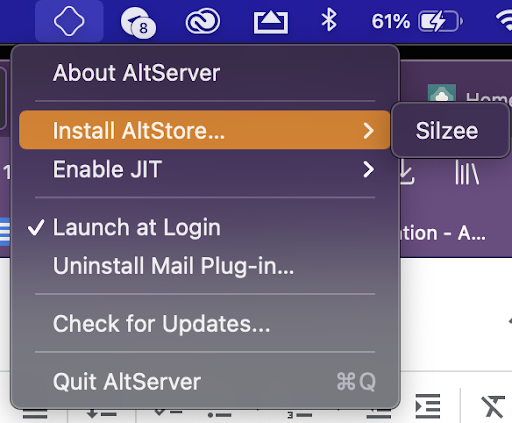
Task: Click Check for Updates… menu item
Action: [x=205, y=324]
